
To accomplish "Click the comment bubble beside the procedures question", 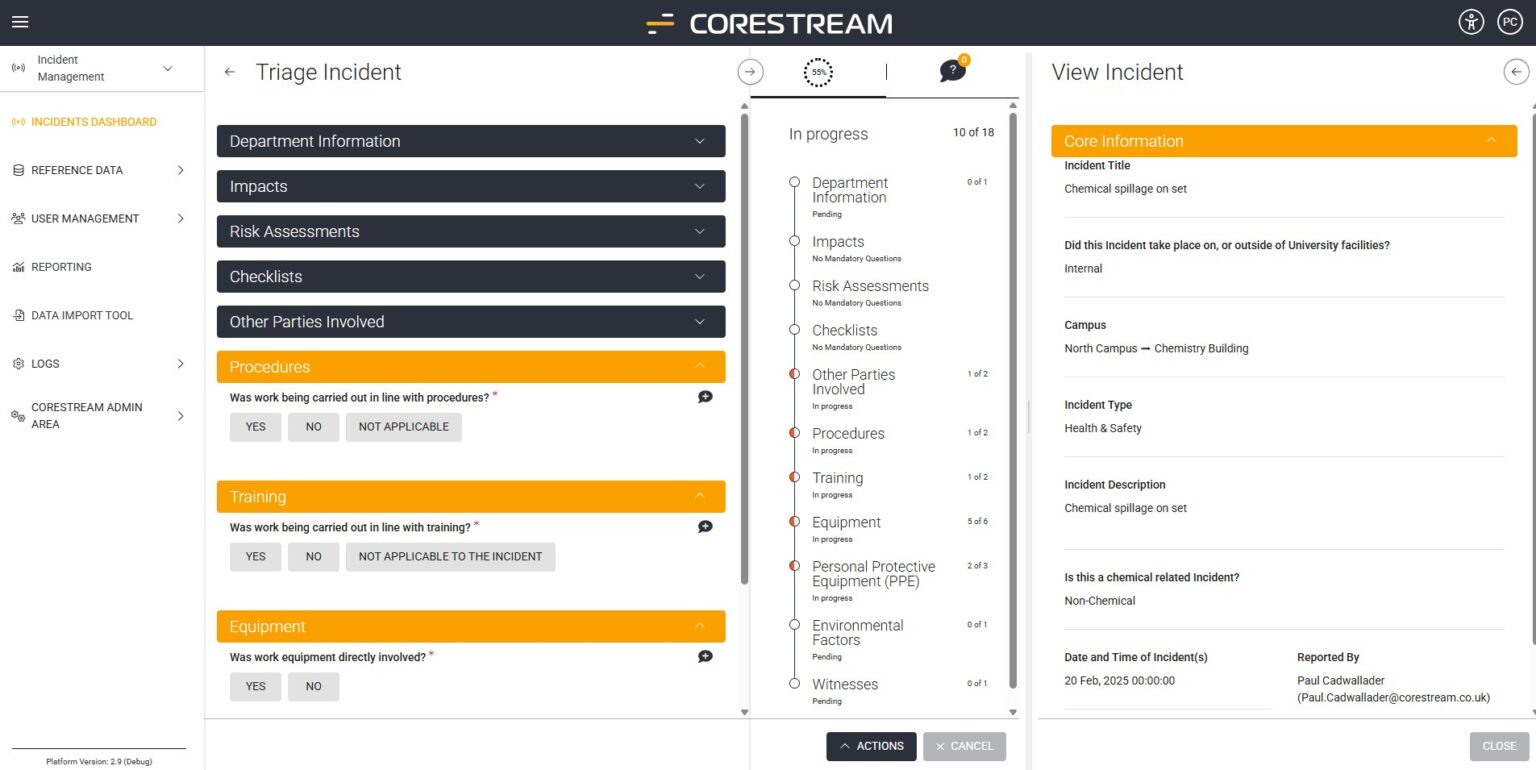I will [x=705, y=396].
